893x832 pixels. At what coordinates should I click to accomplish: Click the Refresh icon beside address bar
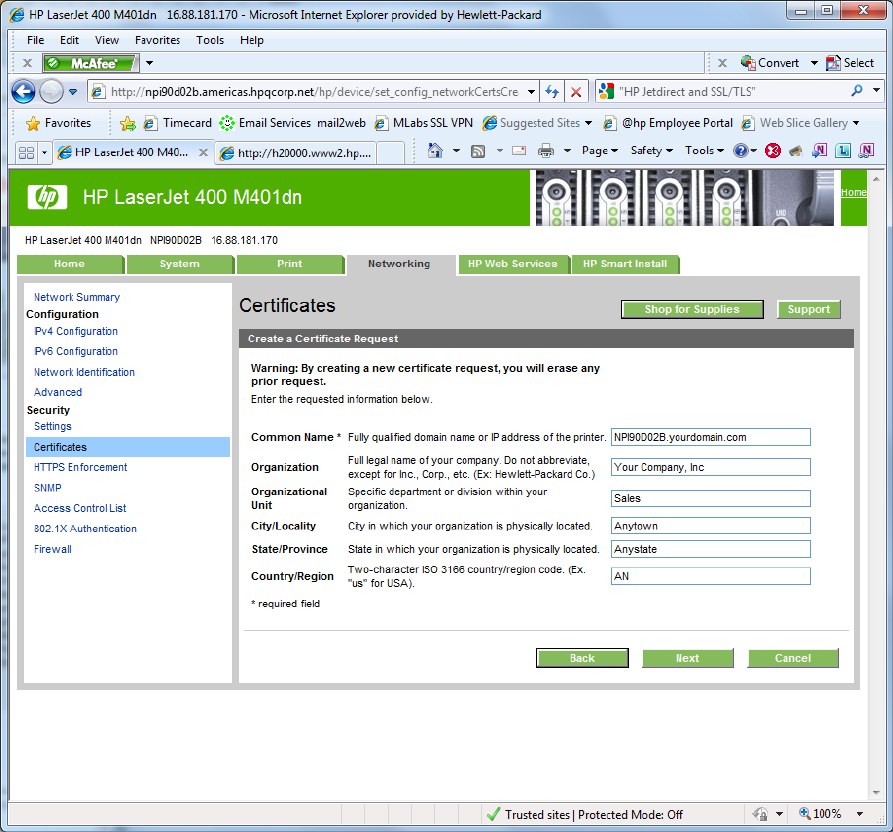552,92
